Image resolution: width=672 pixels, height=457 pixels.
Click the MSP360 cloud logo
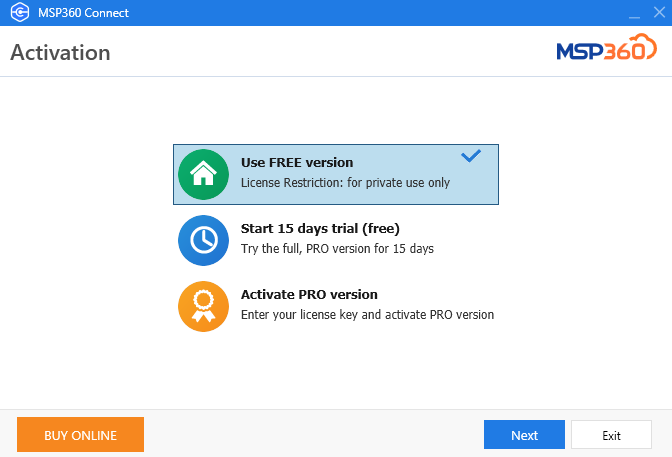(606, 48)
